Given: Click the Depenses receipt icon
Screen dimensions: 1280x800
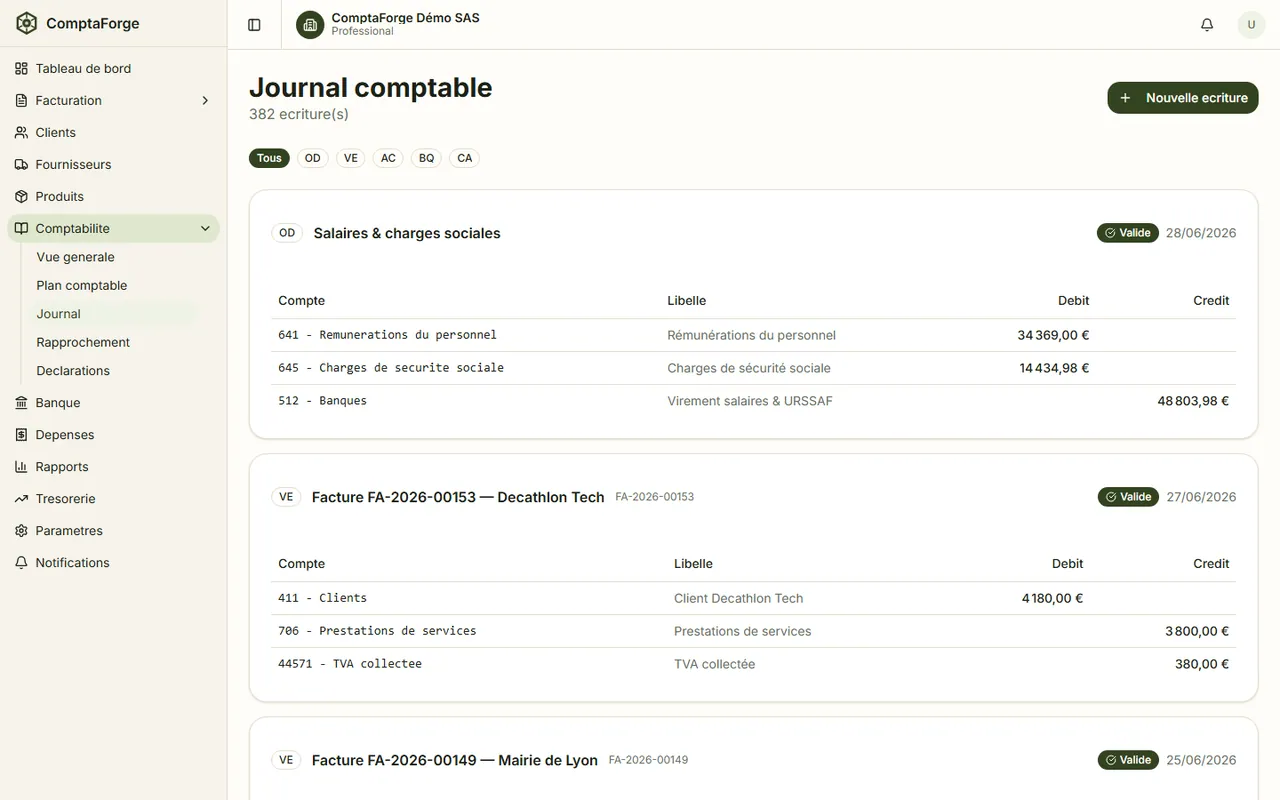Looking at the screenshot, I should point(22,435).
